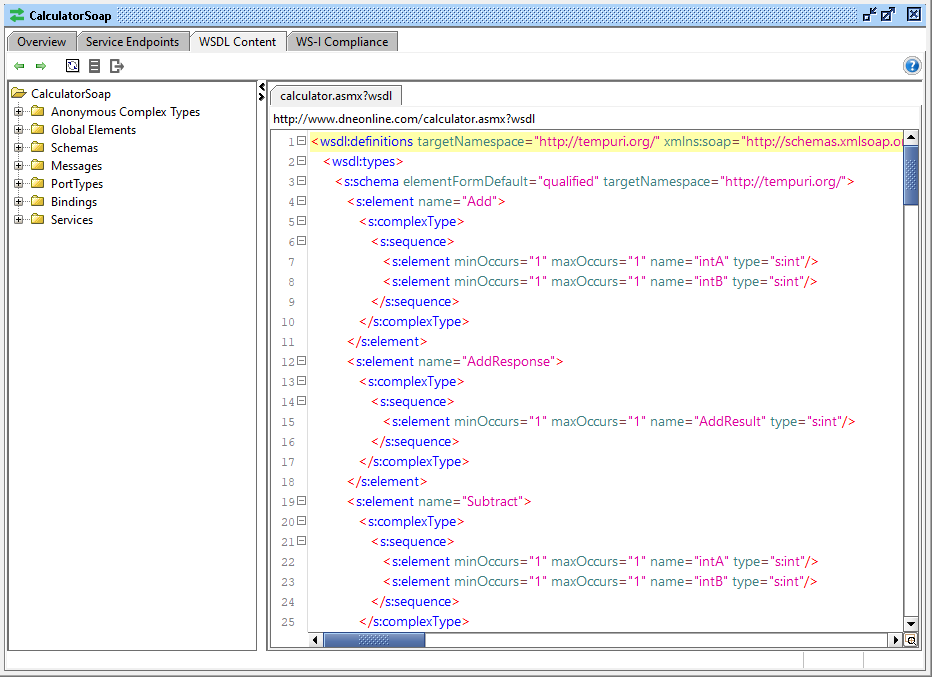Click the horizontal scrollbar thumb in editor
The height and width of the screenshot is (677, 932).
coord(375,640)
